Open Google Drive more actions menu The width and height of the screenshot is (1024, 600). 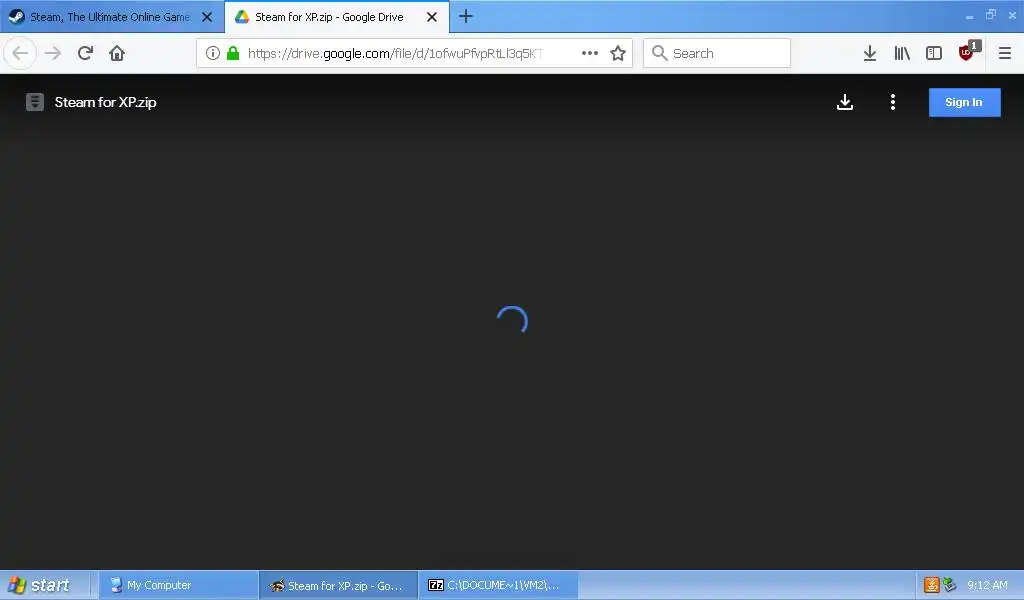(893, 102)
